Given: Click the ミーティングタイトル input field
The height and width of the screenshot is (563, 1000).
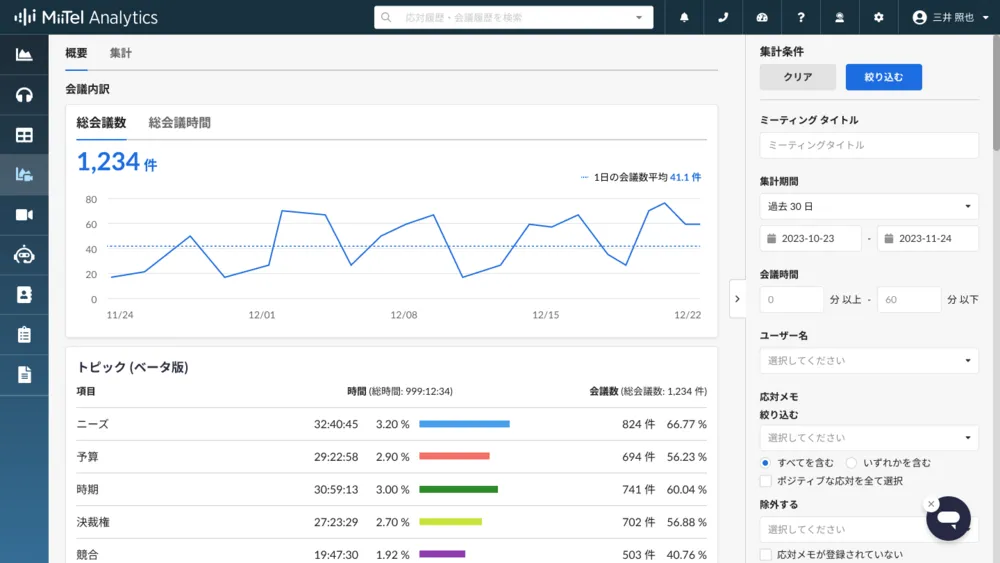Looking at the screenshot, I should (x=868, y=145).
